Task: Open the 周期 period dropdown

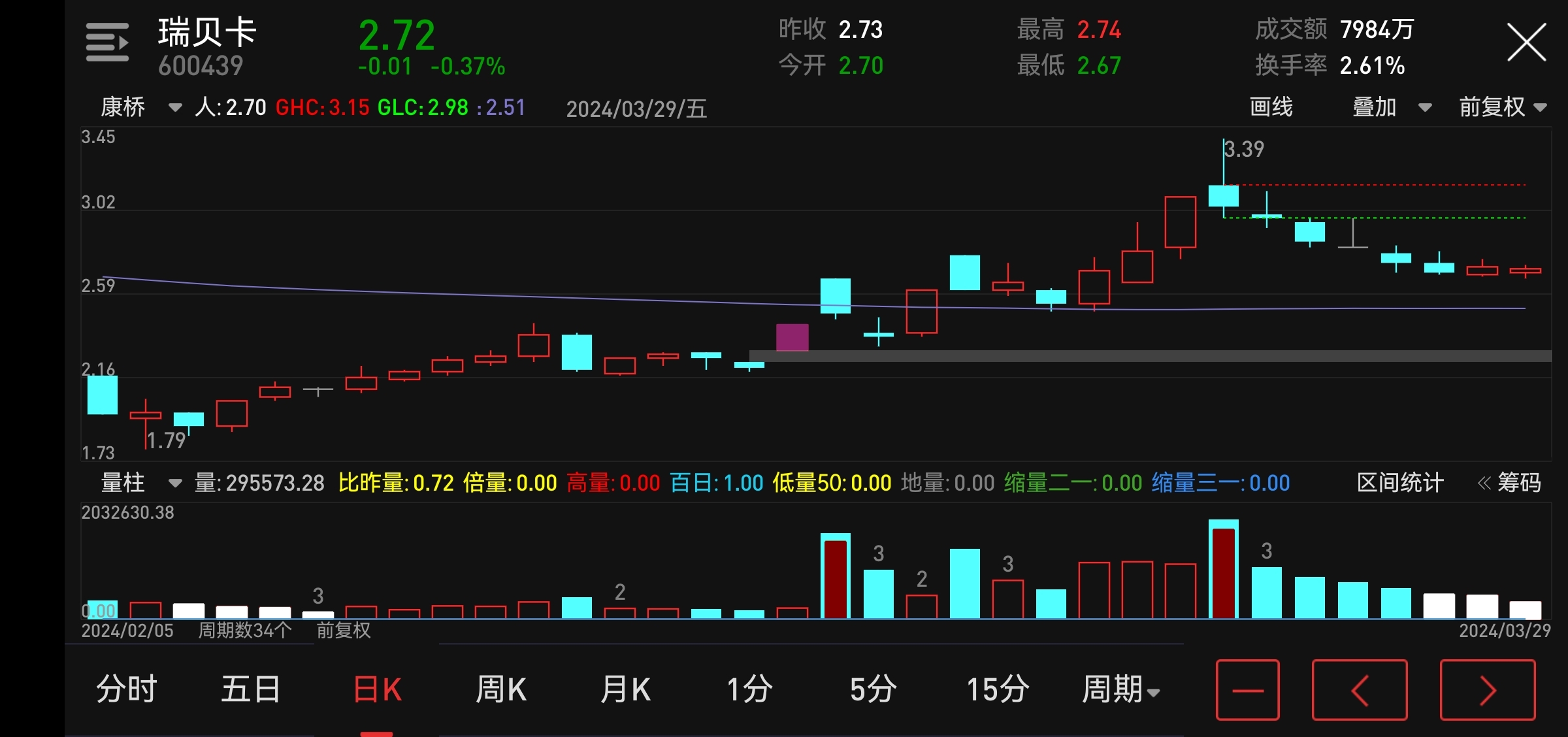Action: tap(1121, 690)
